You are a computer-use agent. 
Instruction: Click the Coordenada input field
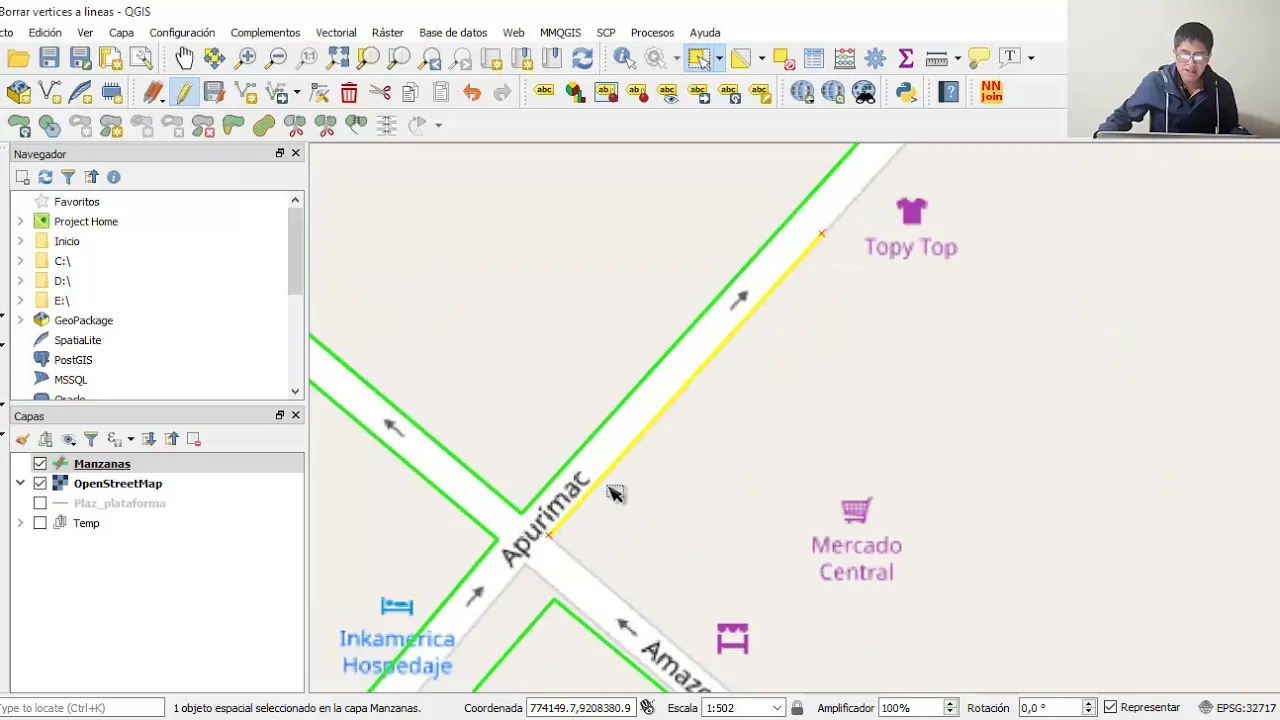point(580,708)
